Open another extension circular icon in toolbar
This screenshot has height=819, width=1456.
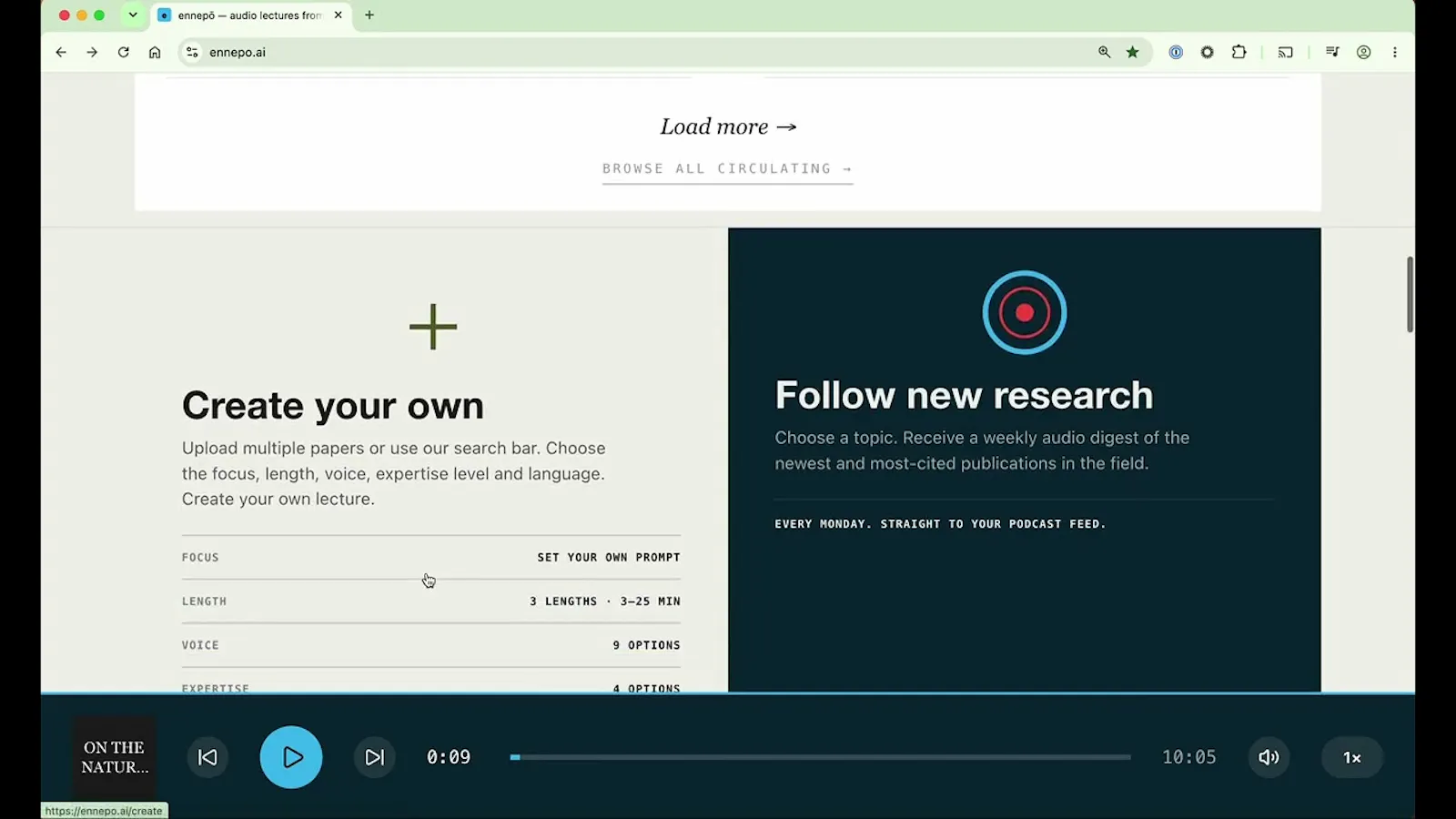coord(1207,52)
